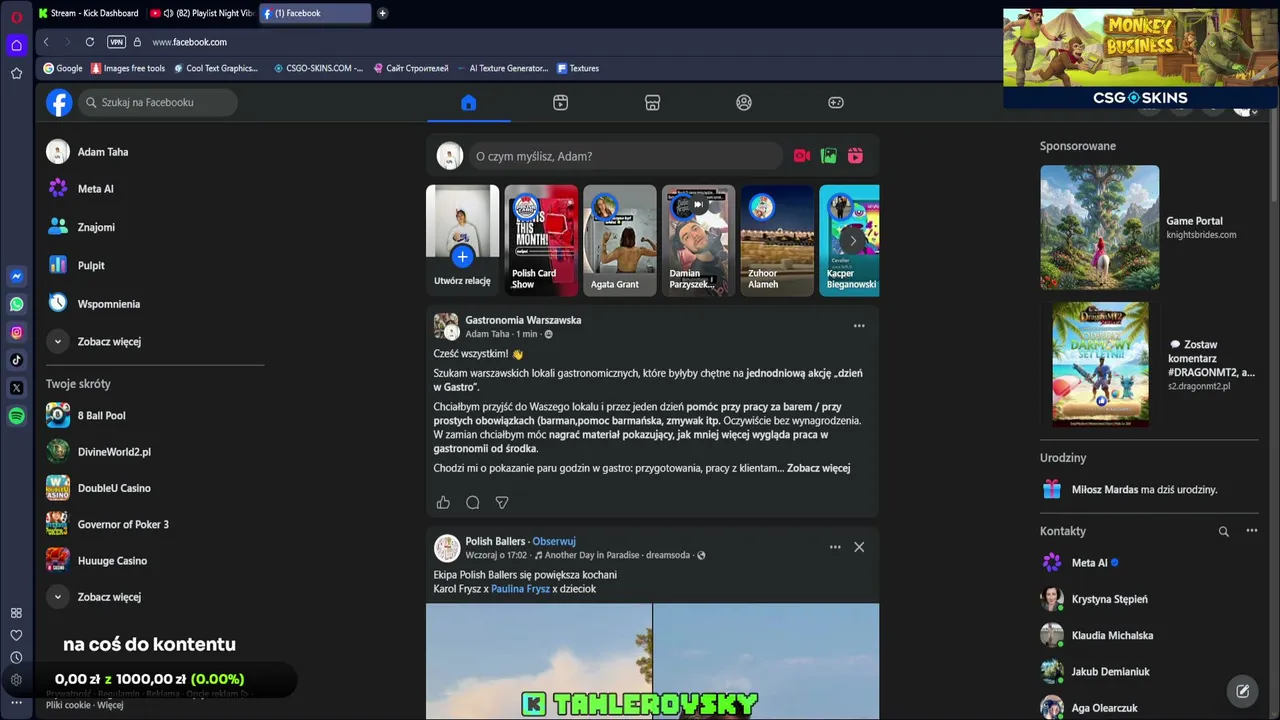Screen dimensions: 1280x720
Task: Like the Gastronomia Warszawska post
Action: coord(443,502)
